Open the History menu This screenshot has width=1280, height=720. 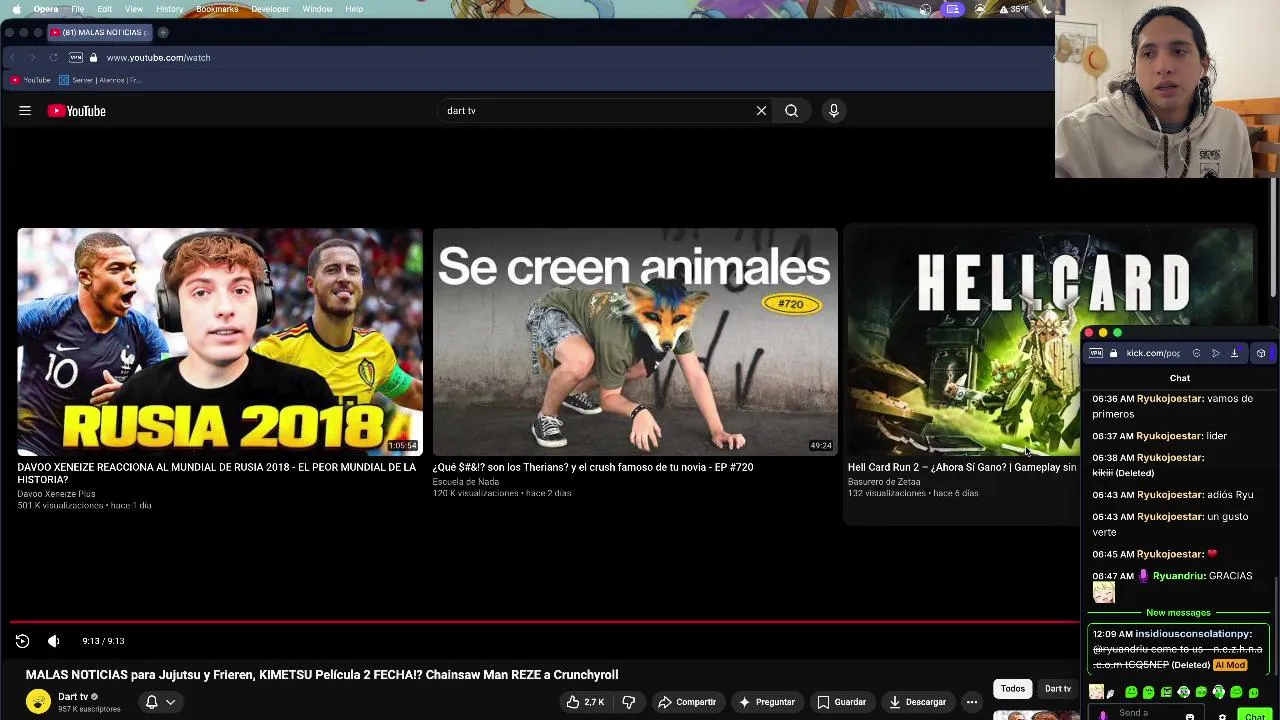click(x=169, y=9)
